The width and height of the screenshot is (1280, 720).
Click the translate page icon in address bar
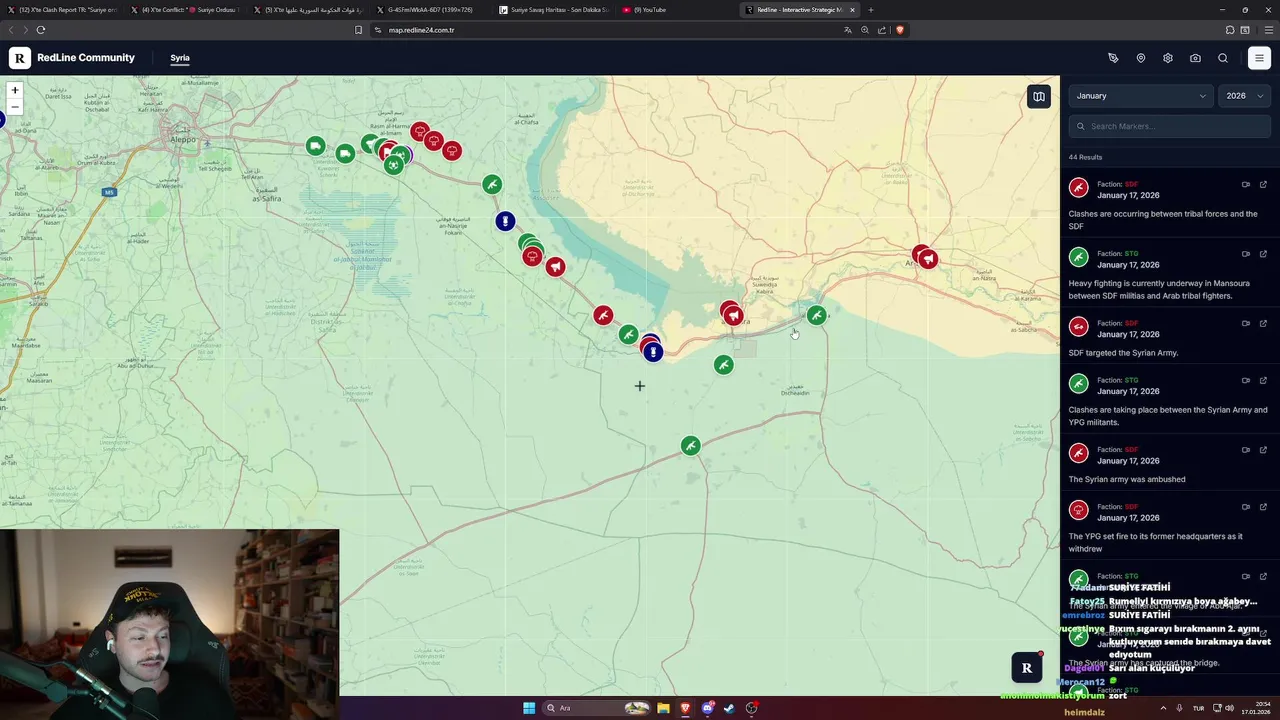coord(848,30)
